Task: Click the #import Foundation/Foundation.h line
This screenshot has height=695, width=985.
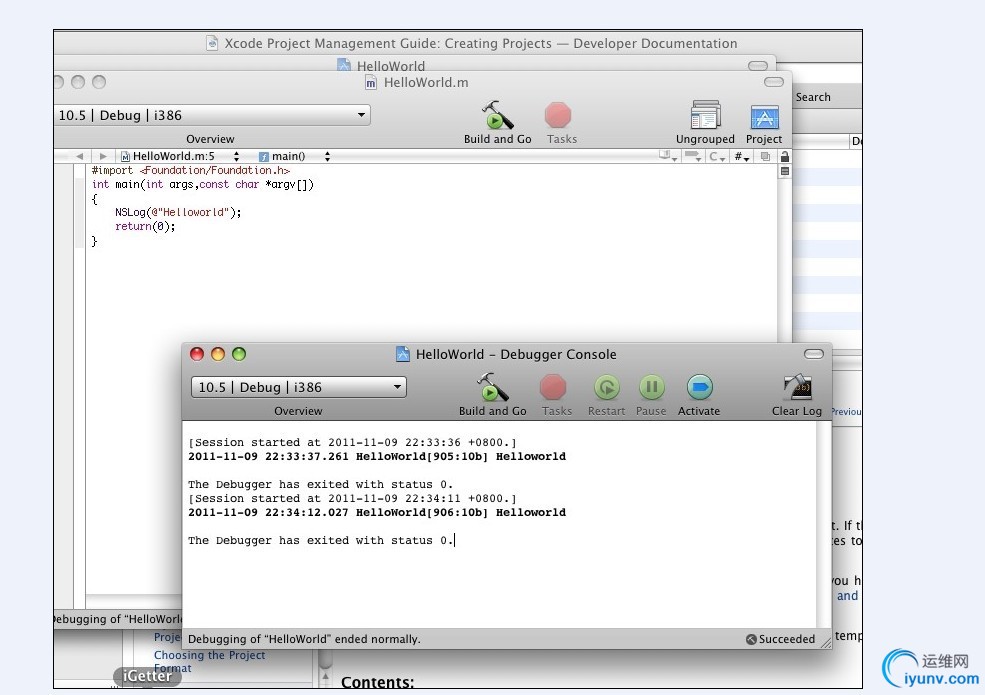Action: [191, 170]
